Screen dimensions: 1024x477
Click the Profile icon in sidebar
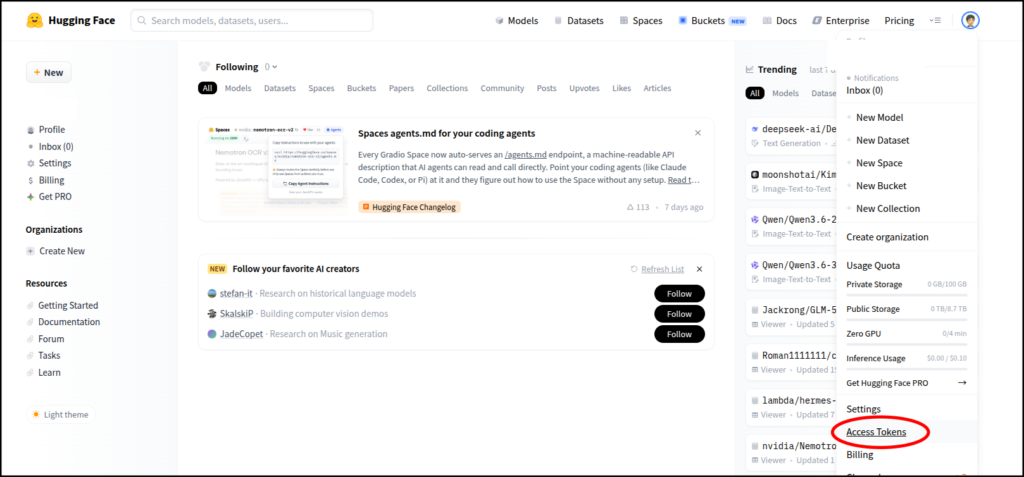[31, 130]
